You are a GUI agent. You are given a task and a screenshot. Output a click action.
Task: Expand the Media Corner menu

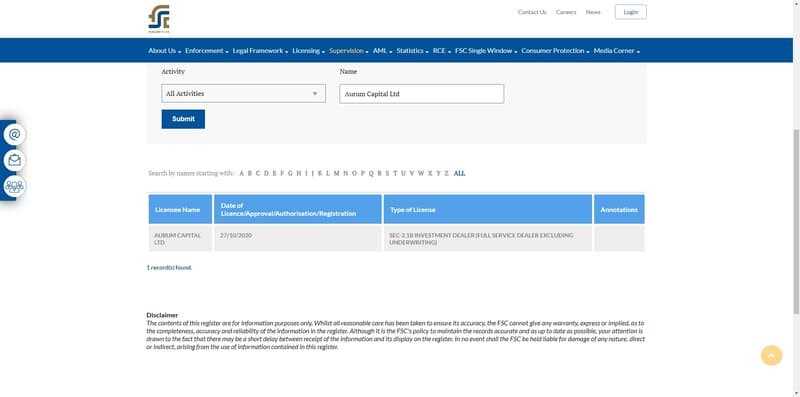pyautogui.click(x=616, y=51)
